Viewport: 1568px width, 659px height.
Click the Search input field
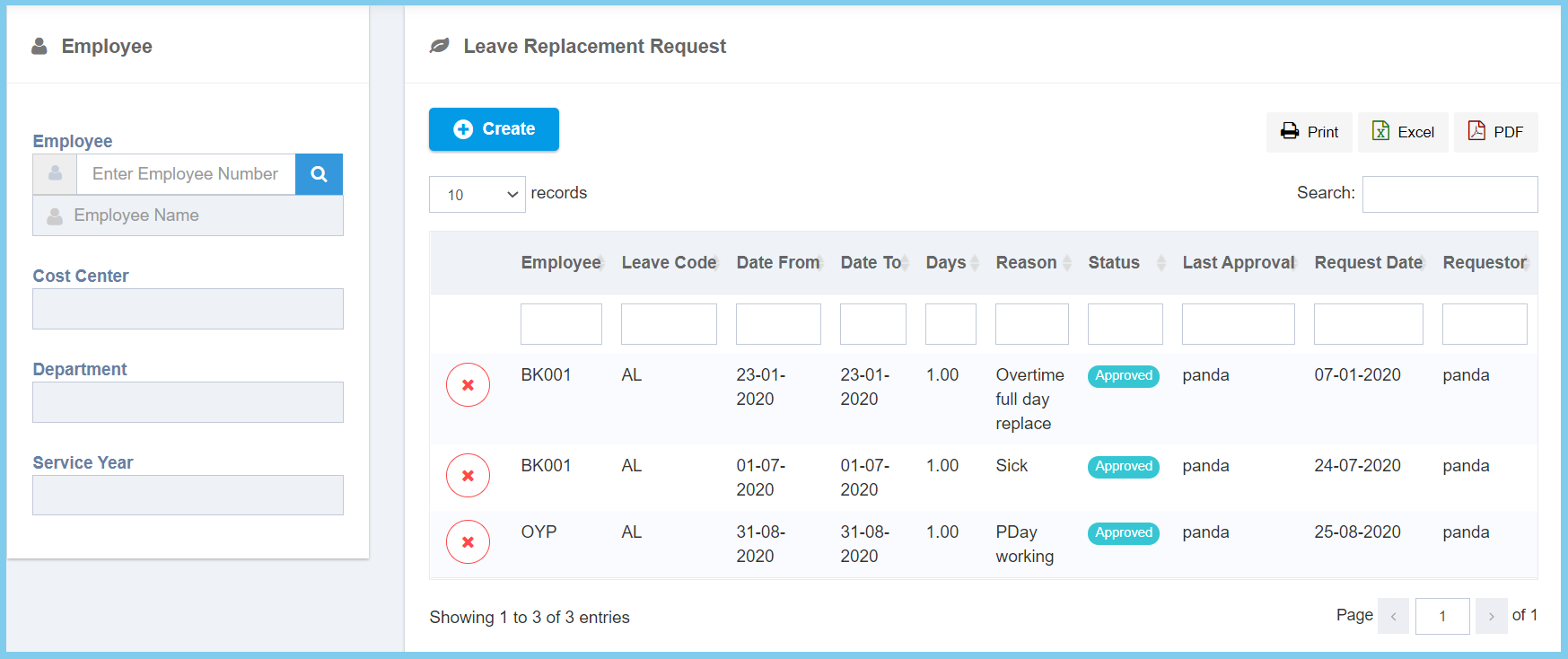[1450, 194]
